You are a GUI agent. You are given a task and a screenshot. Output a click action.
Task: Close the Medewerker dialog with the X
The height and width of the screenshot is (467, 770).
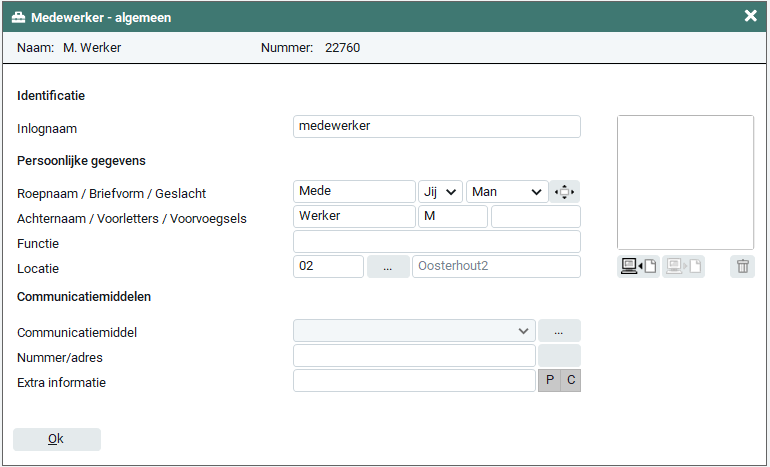click(750, 16)
